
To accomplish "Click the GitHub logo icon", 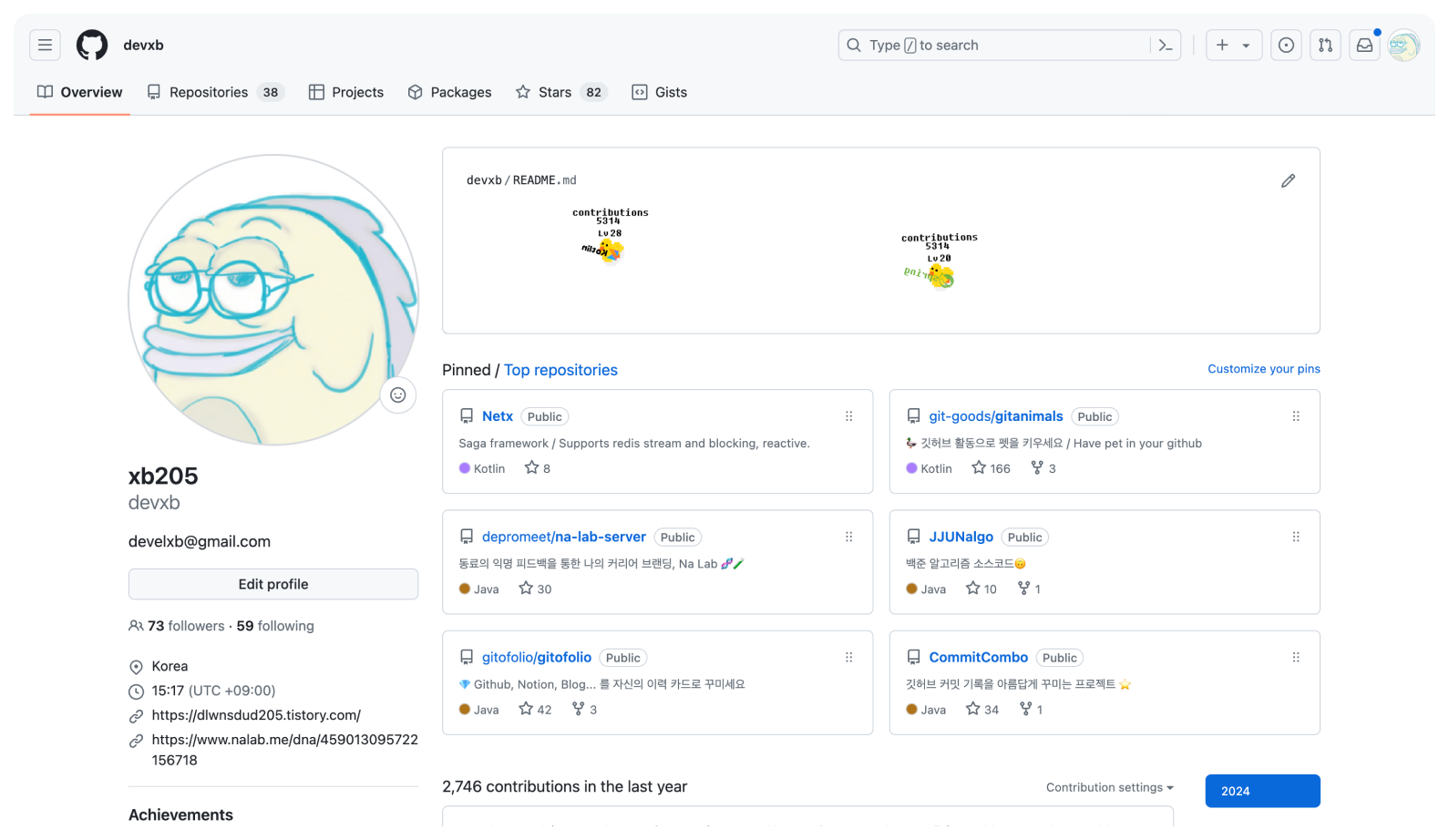I will (91, 45).
